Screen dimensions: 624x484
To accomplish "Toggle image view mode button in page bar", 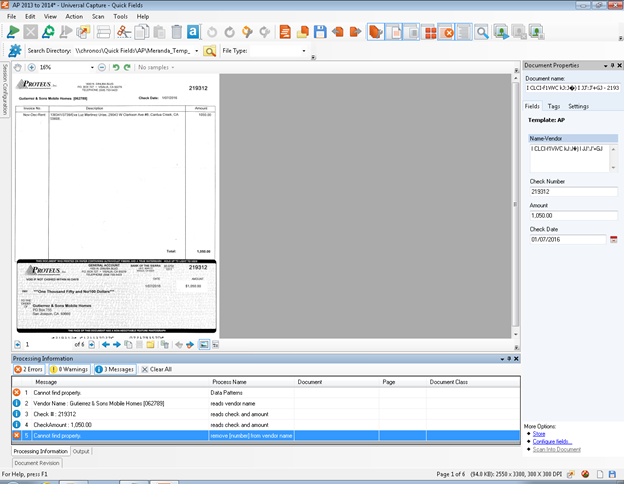I will tap(204, 345).
